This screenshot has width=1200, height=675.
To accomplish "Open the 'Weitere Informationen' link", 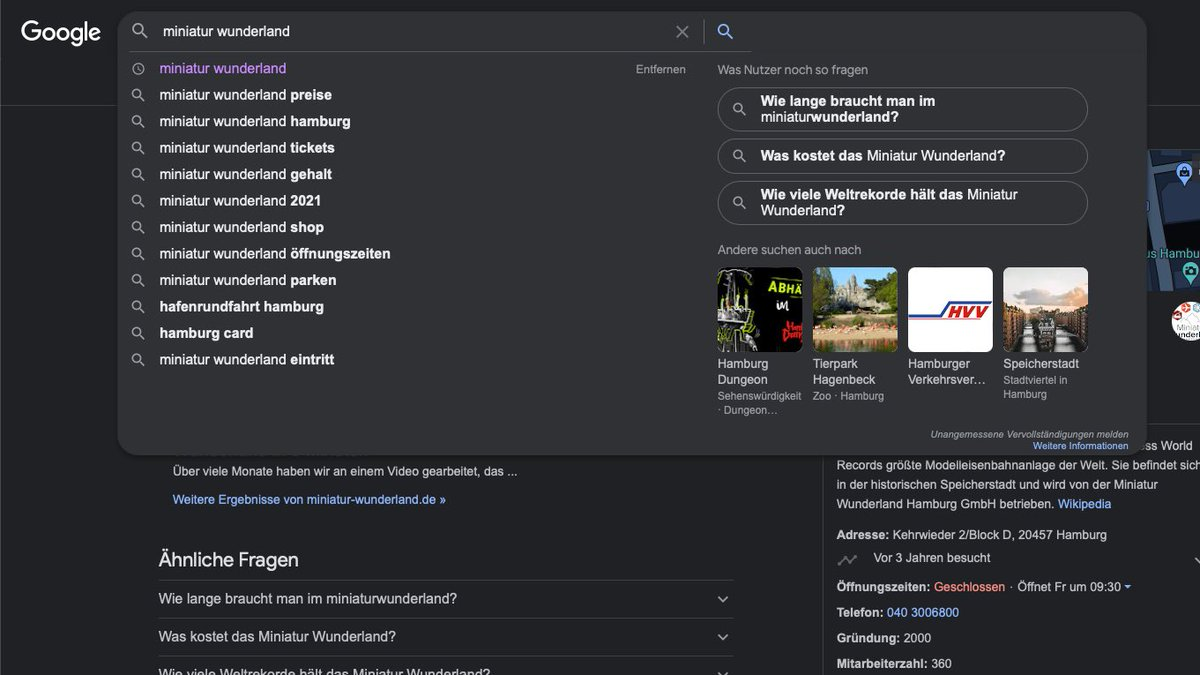I will point(1080,446).
